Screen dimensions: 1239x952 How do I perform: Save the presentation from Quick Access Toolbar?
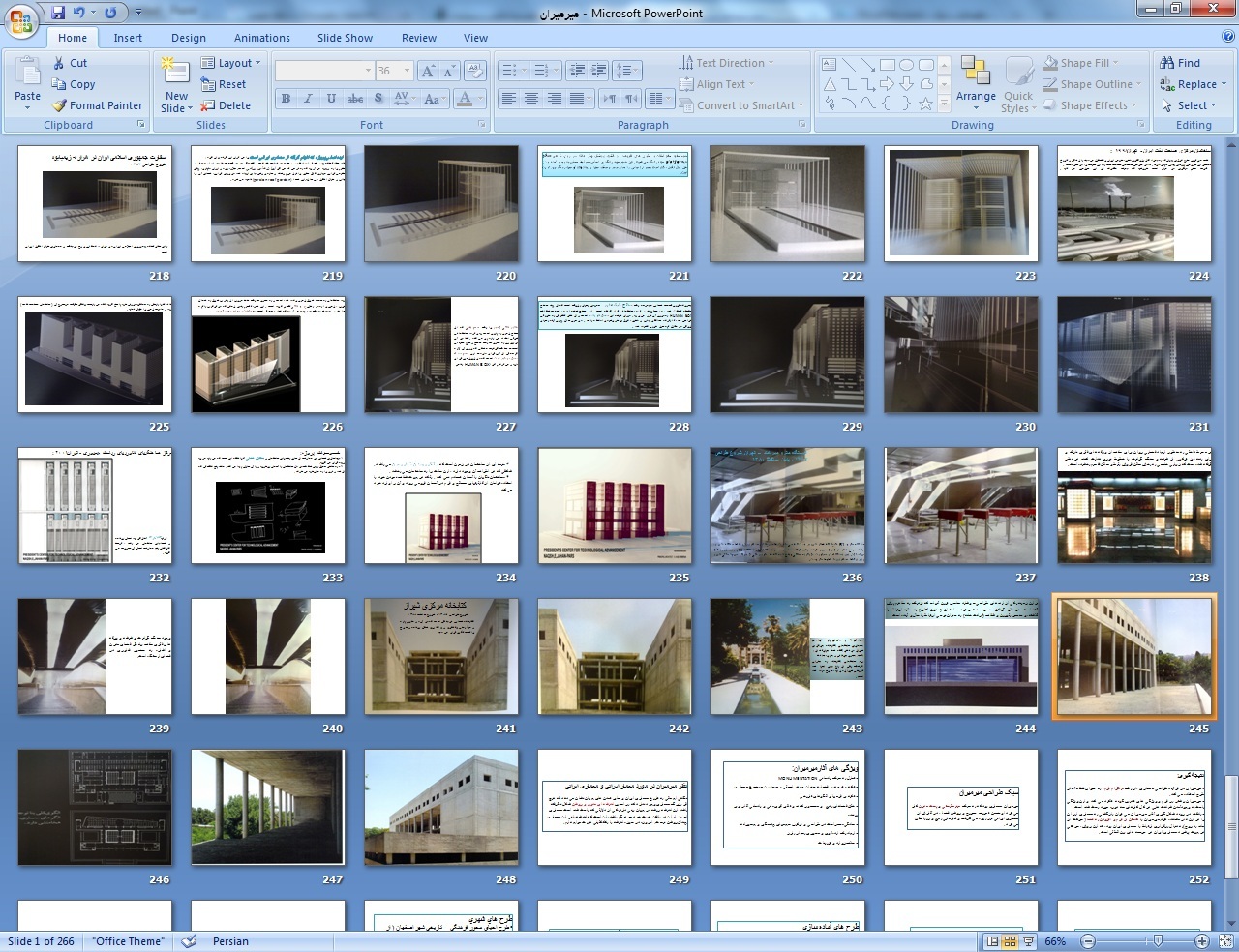point(58,13)
